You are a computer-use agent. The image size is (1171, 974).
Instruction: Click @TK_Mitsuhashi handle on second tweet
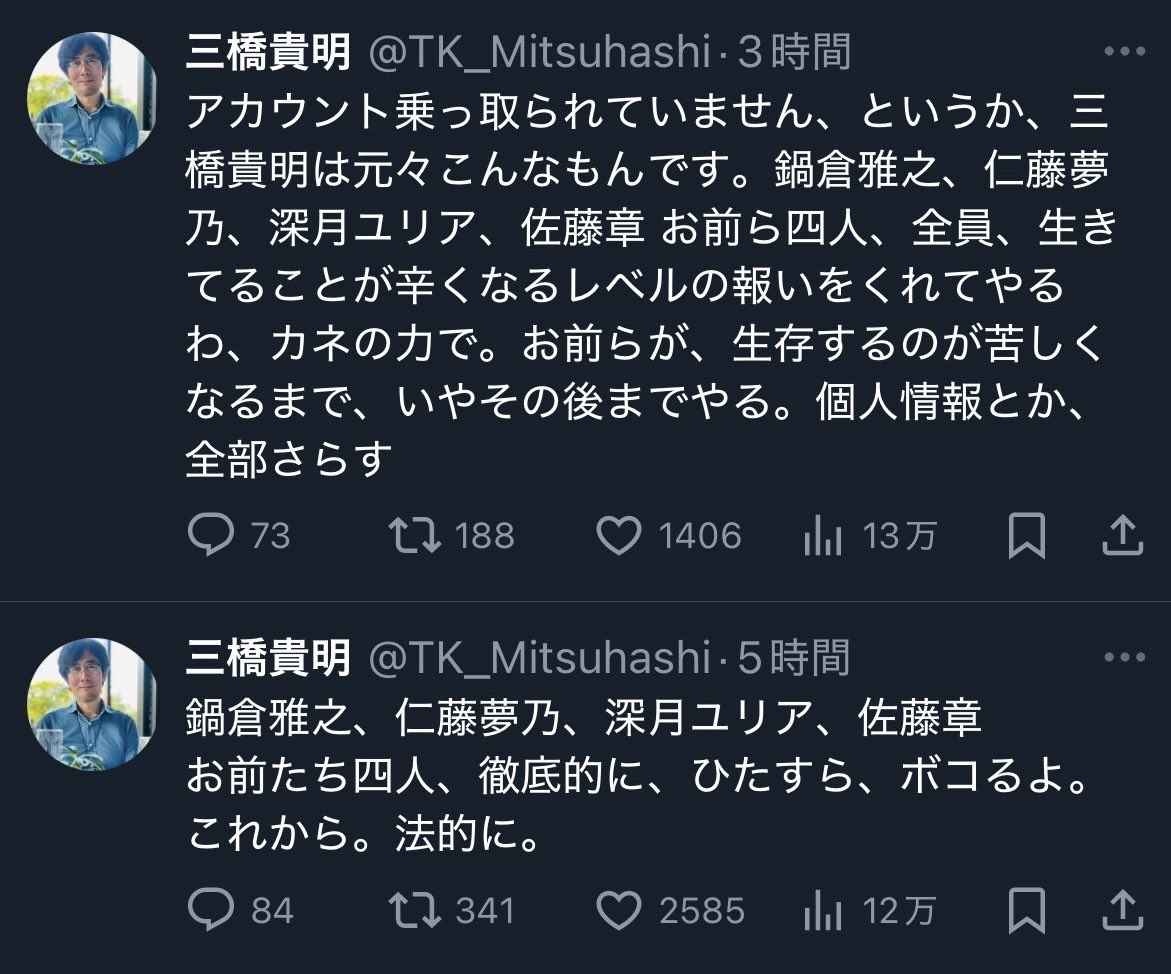click(x=540, y=658)
